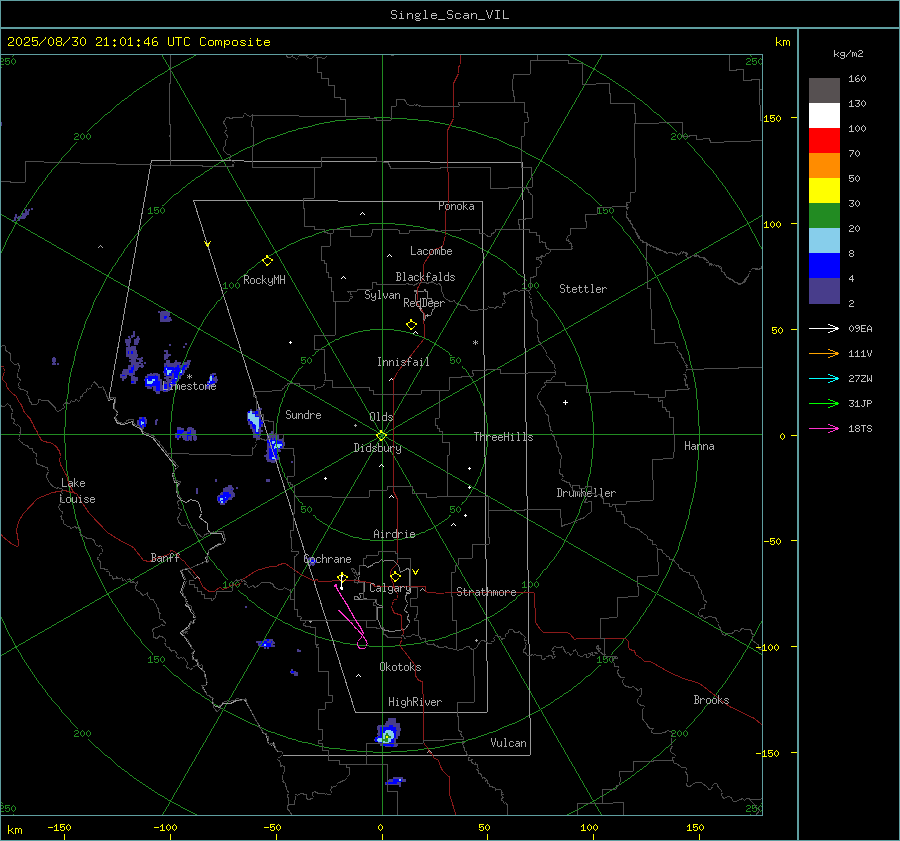Click the Okotoks city label
The image size is (900, 841).
tap(400, 667)
